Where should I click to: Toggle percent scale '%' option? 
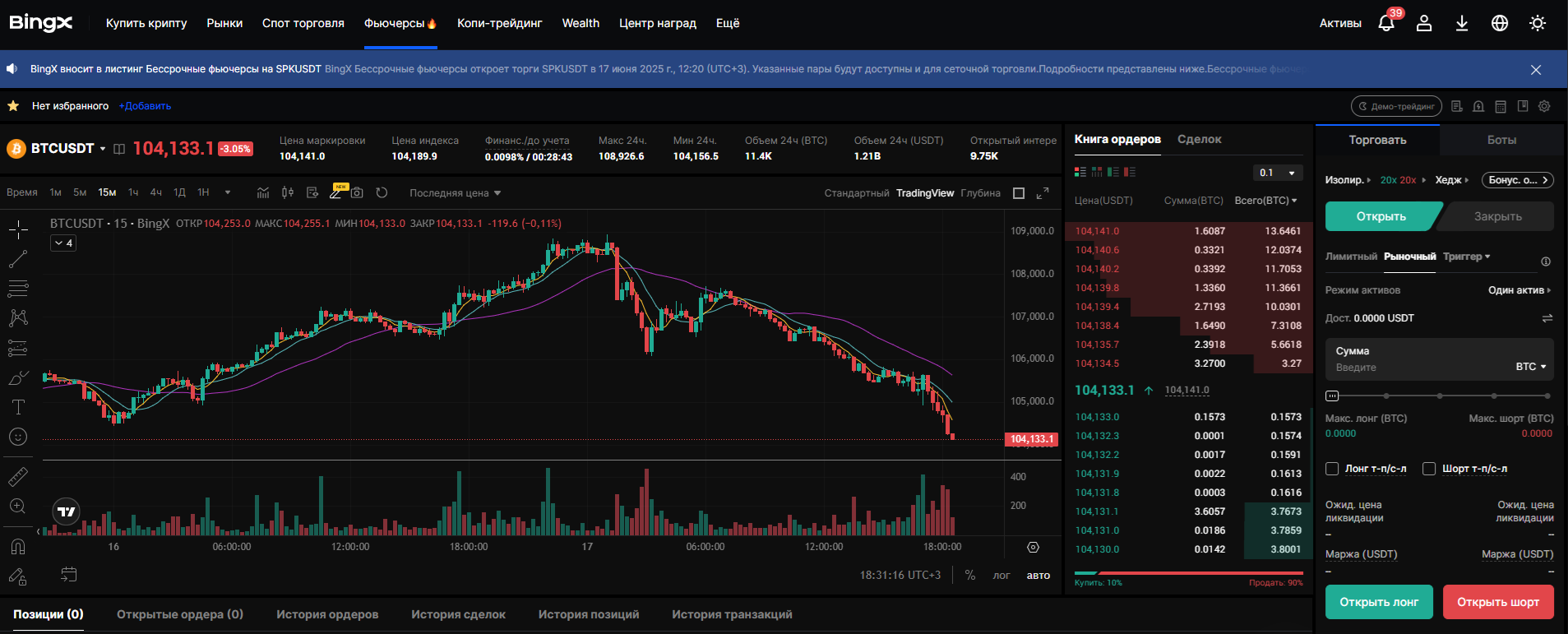(x=970, y=575)
